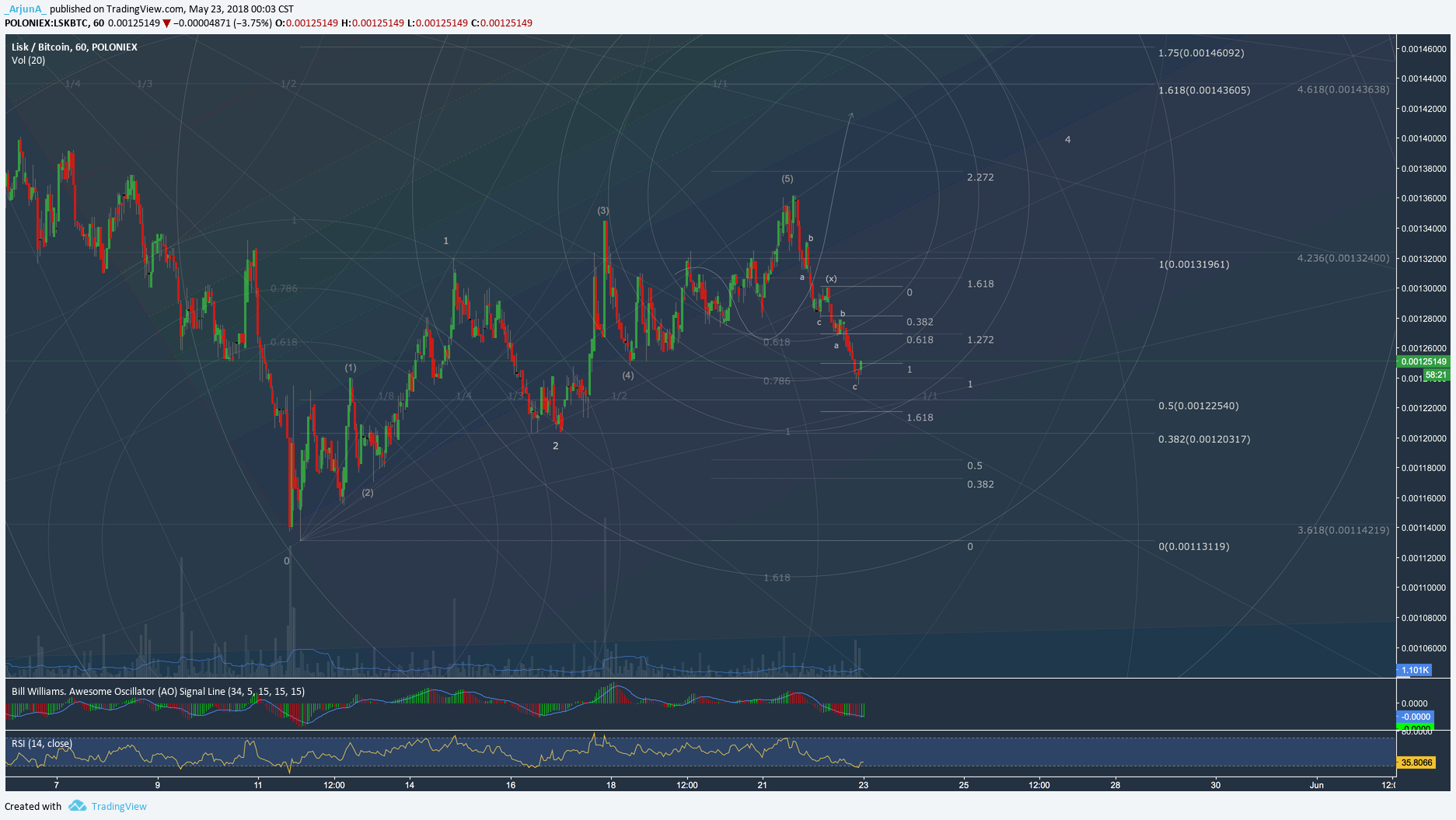
Task: Click the (3) Elliott wave label
Action: (603, 211)
